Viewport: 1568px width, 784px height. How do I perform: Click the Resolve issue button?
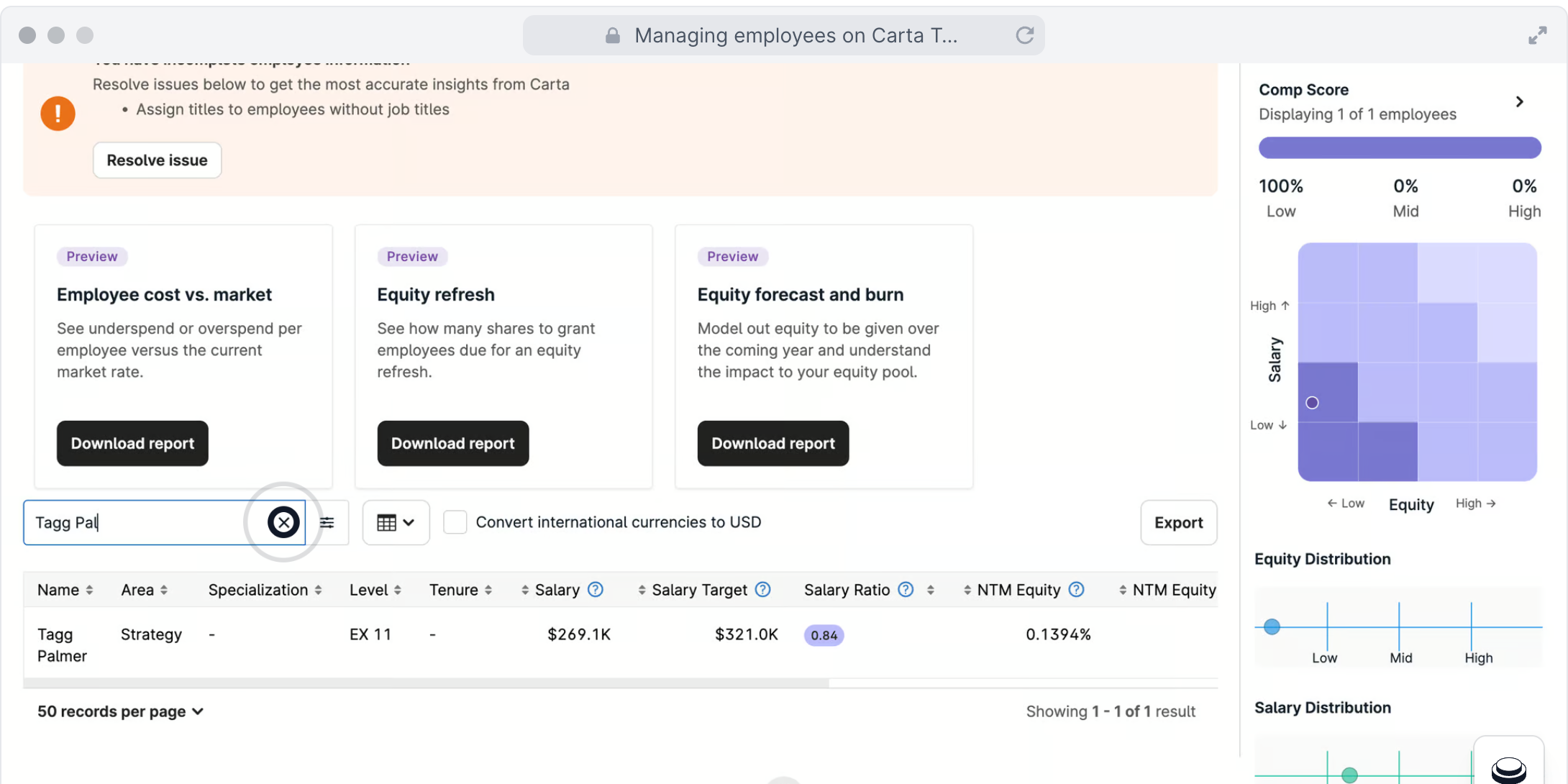point(157,160)
